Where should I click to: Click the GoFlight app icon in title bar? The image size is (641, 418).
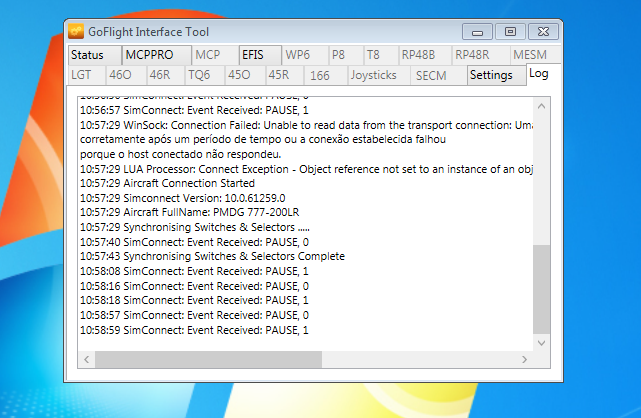click(x=77, y=32)
